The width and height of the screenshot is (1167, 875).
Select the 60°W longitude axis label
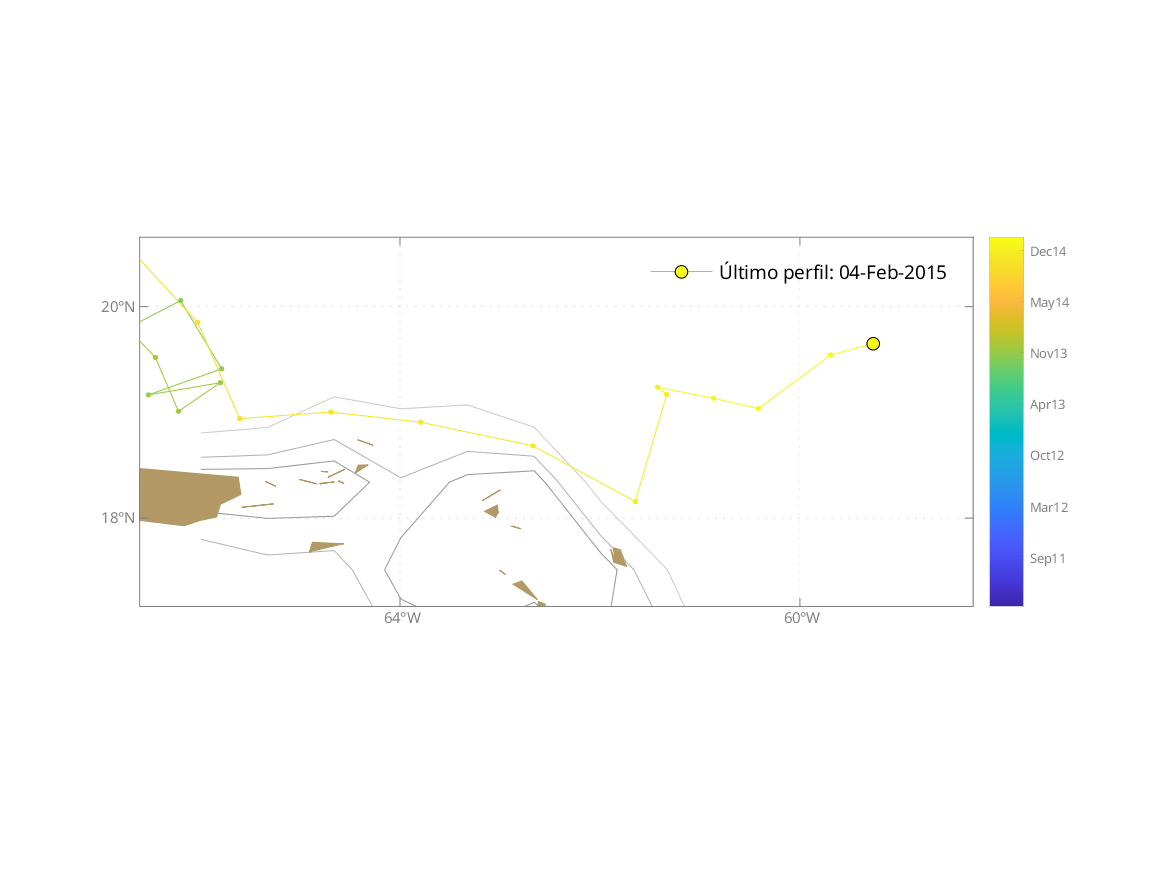[802, 618]
